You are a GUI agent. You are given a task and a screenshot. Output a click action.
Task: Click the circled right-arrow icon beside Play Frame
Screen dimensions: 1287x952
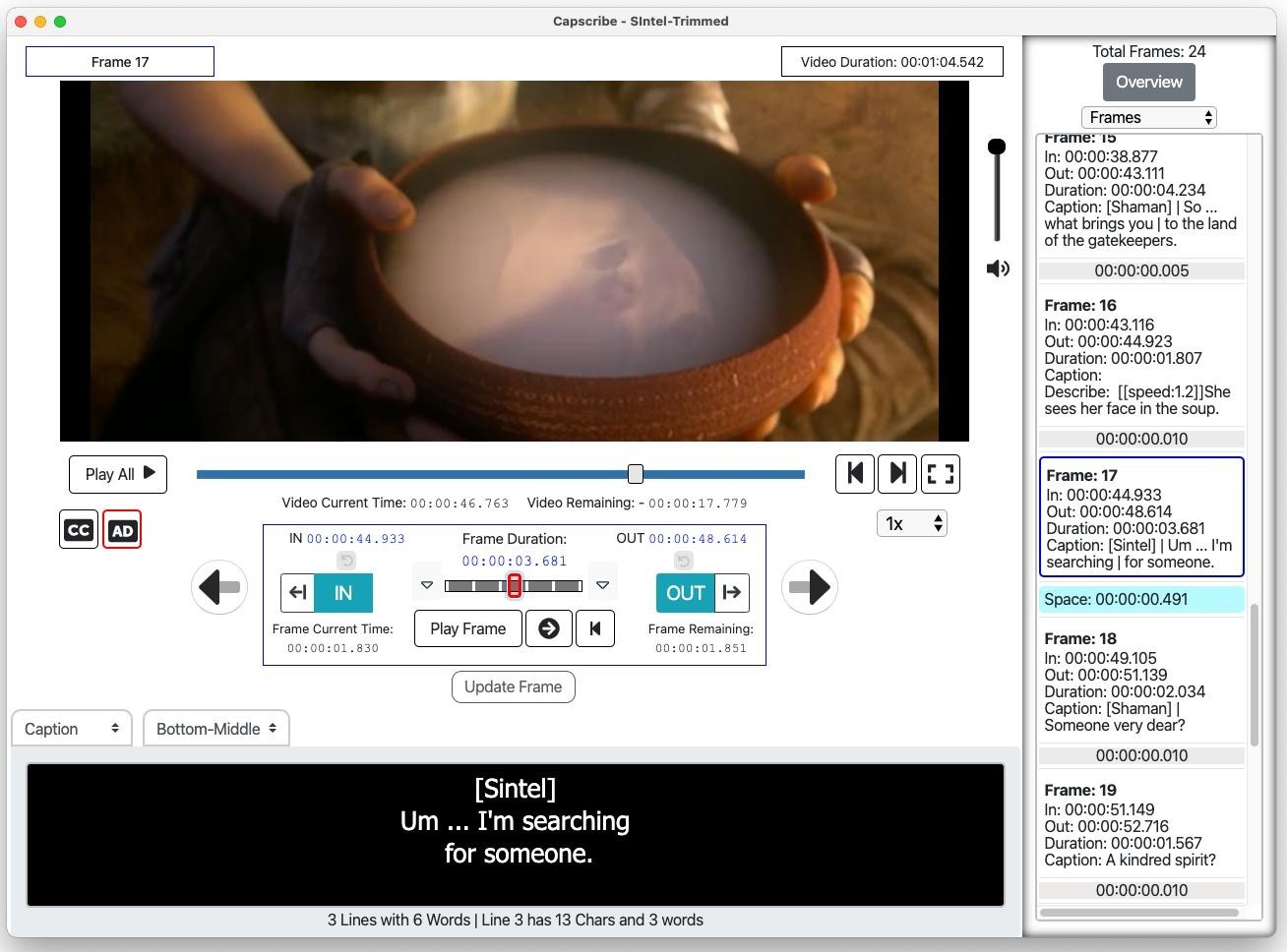tap(549, 628)
